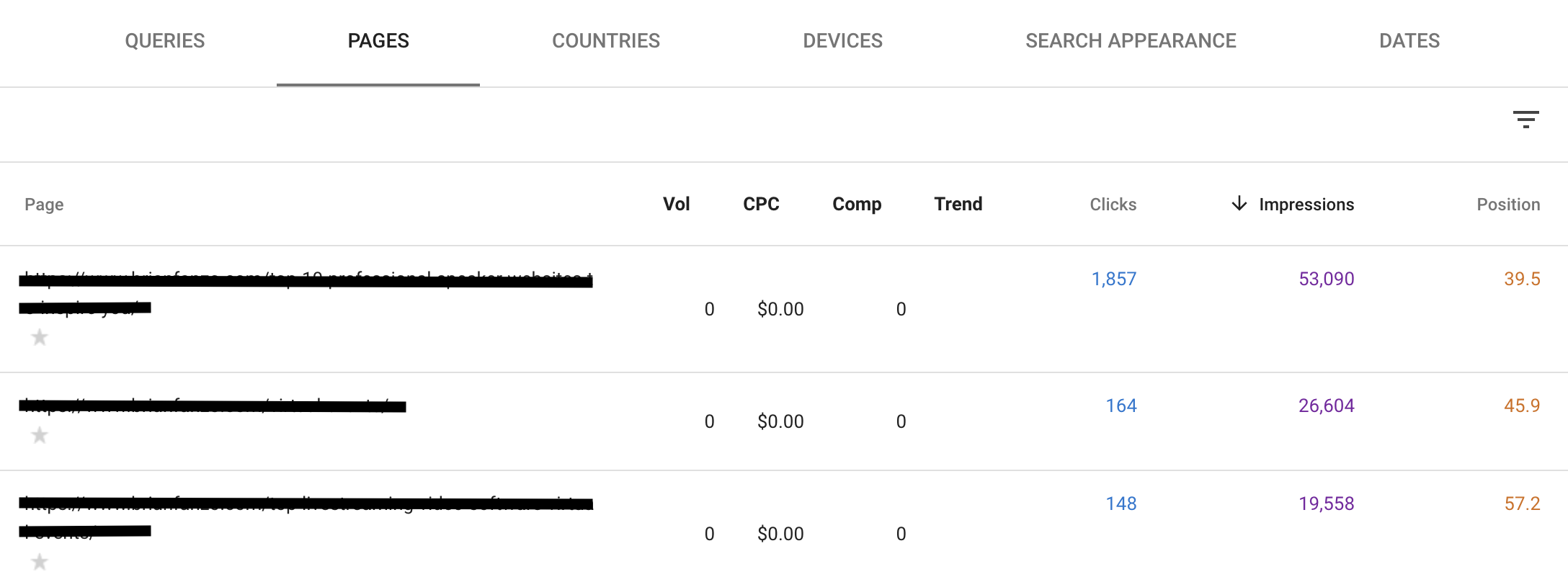Click the 164 clicks value
The width and height of the screenshot is (1568, 582).
point(1121,406)
